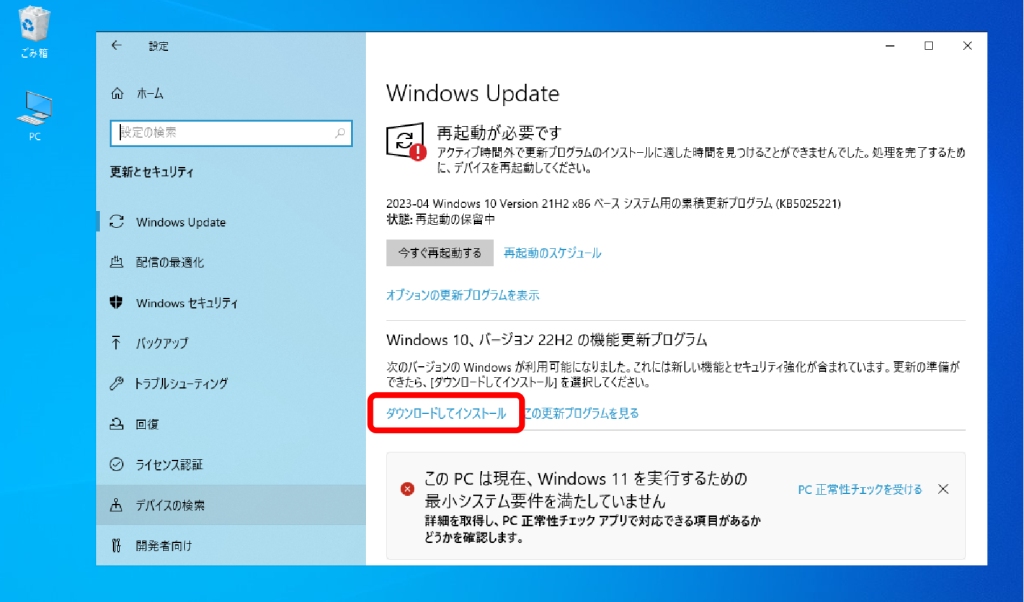Open トラブルシューティング wrench item
Screen dimensions: 1024x602
coord(116,383)
